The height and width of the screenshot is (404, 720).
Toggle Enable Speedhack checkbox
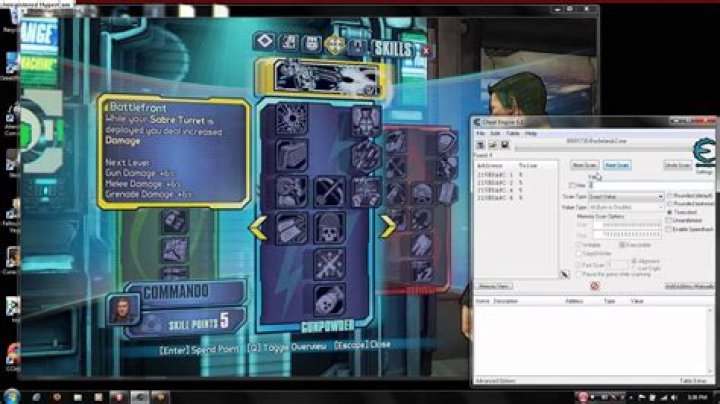pos(669,229)
